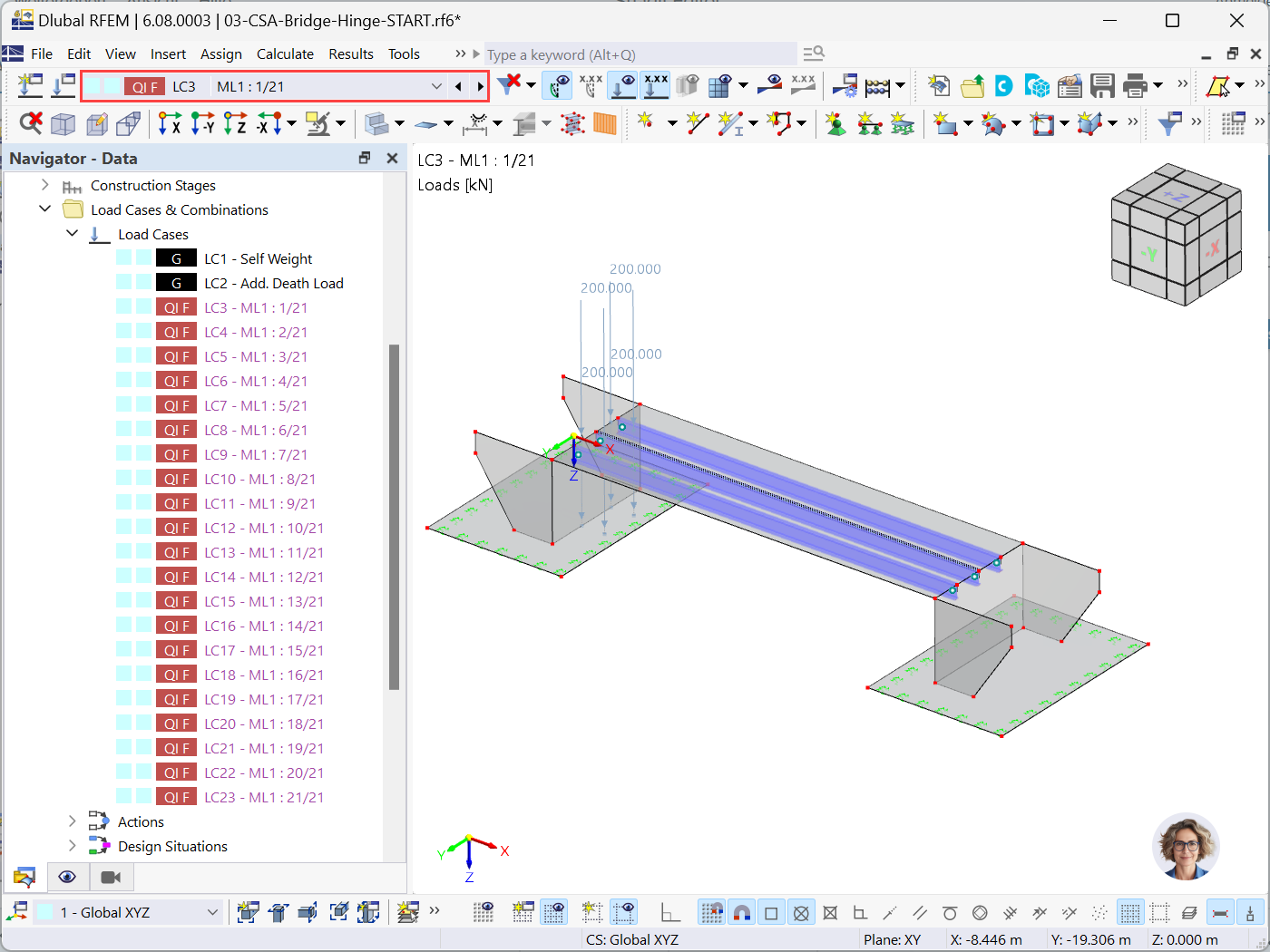The width and height of the screenshot is (1270, 952).
Task: Open the load case LC3 dropdown
Action: click(436, 87)
